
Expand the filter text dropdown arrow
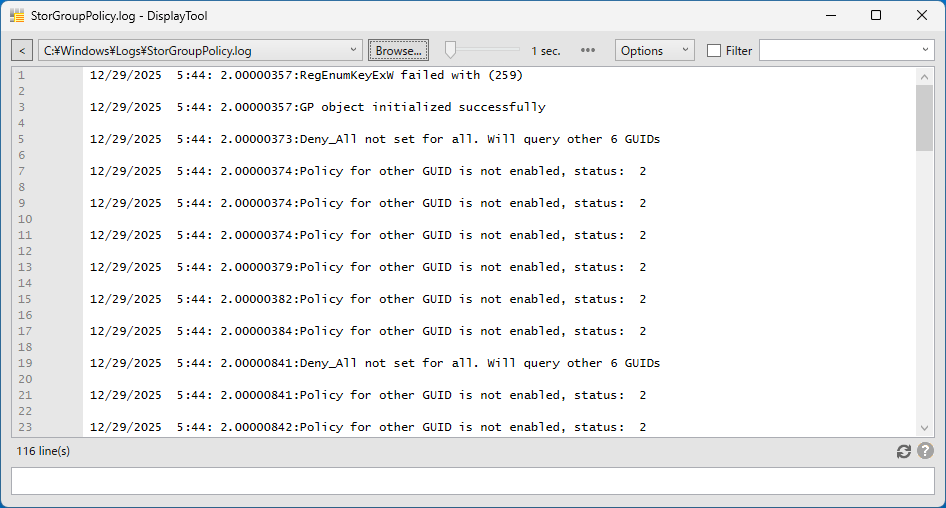[925, 50]
